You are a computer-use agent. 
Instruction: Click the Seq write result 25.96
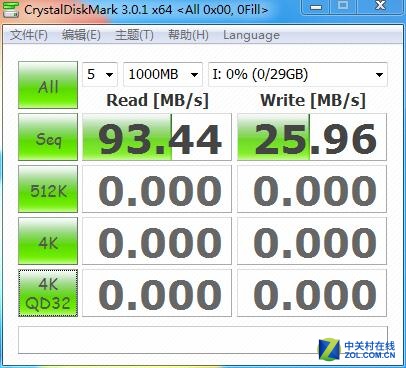click(312, 137)
